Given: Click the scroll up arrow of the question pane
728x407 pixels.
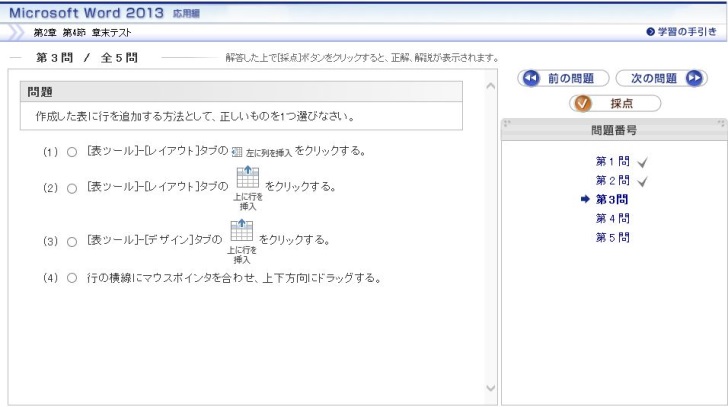Looking at the screenshot, I should click(490, 86).
